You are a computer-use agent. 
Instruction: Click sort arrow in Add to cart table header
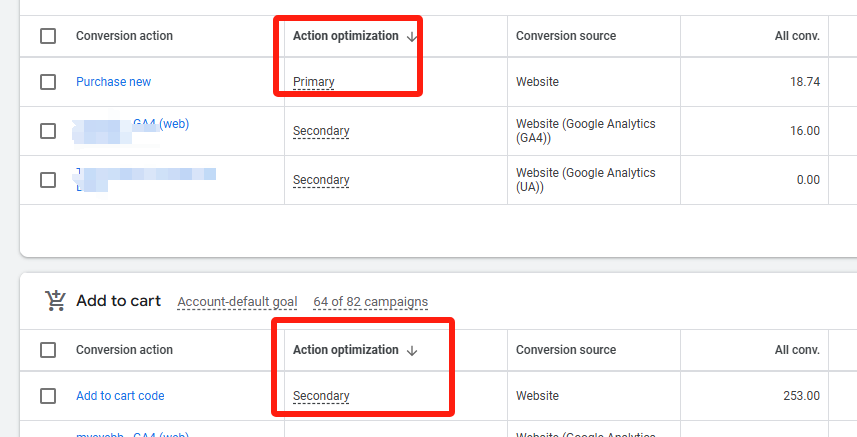[x=412, y=350]
